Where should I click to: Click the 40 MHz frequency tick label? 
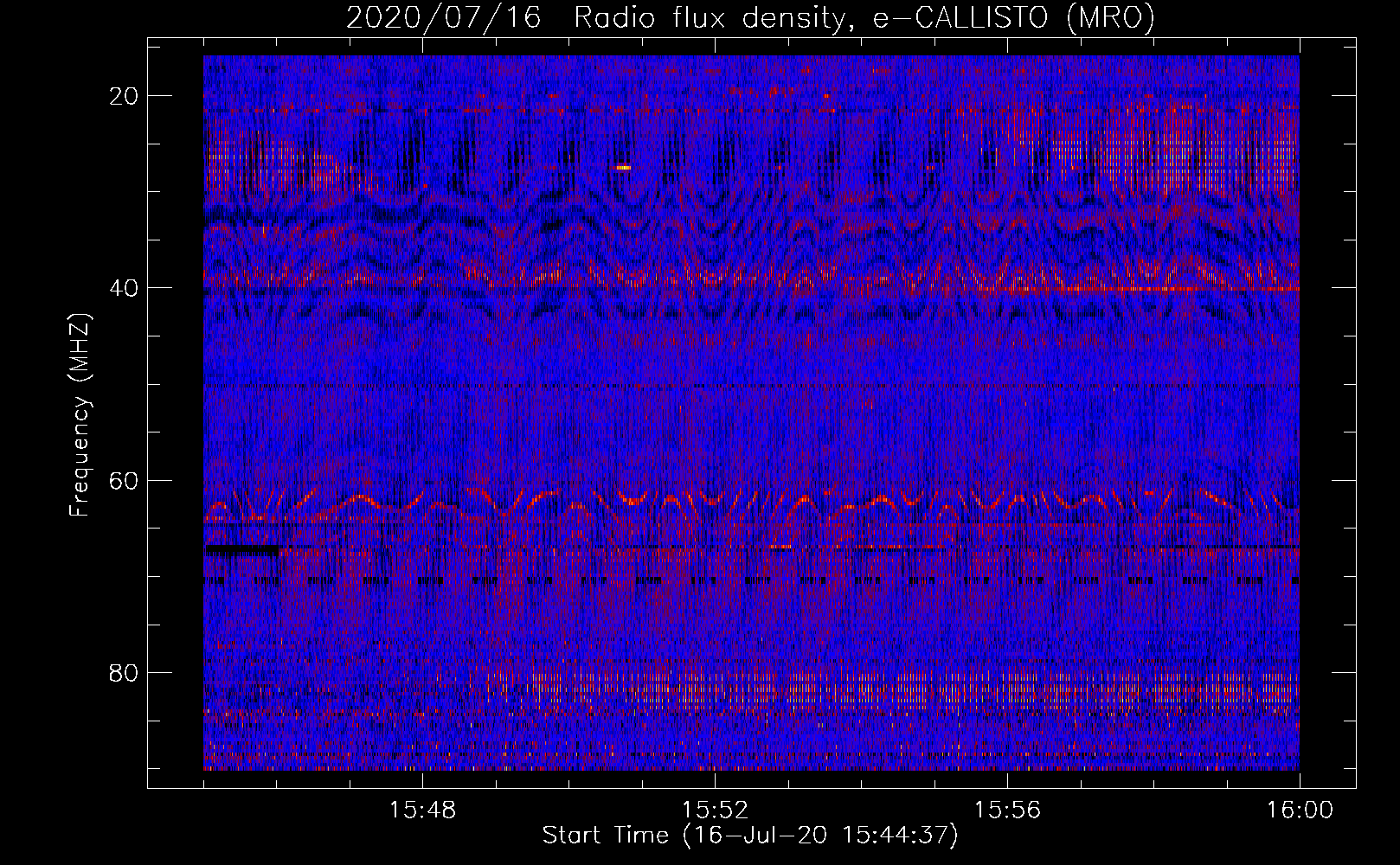[125, 288]
